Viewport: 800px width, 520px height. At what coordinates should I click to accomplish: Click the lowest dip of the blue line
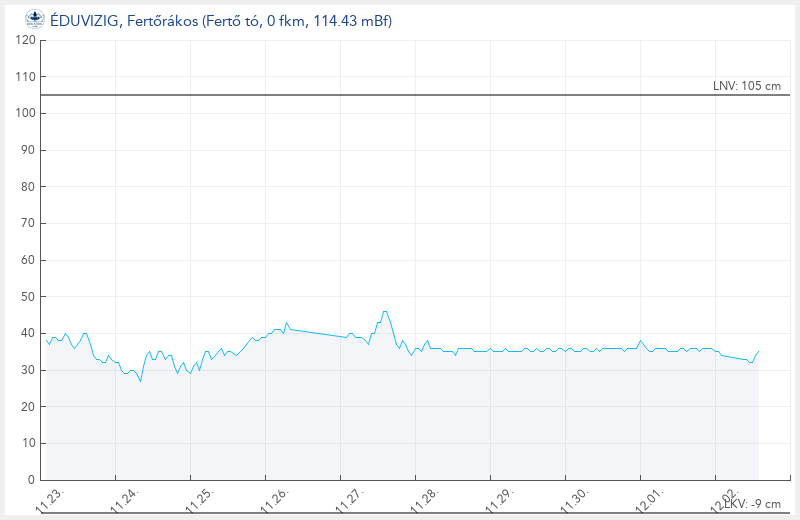140,381
